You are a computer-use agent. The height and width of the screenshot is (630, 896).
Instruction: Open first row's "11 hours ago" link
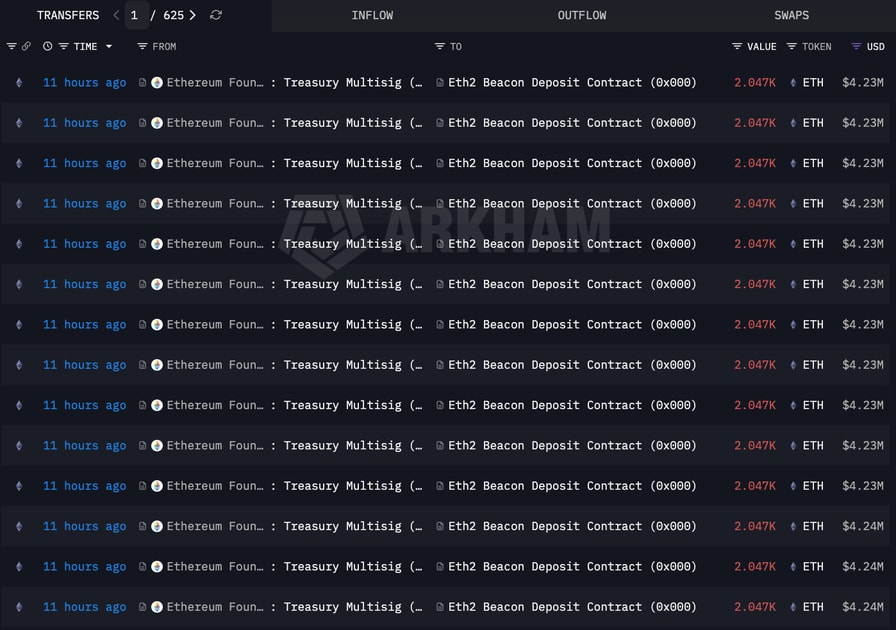pyautogui.click(x=84, y=82)
